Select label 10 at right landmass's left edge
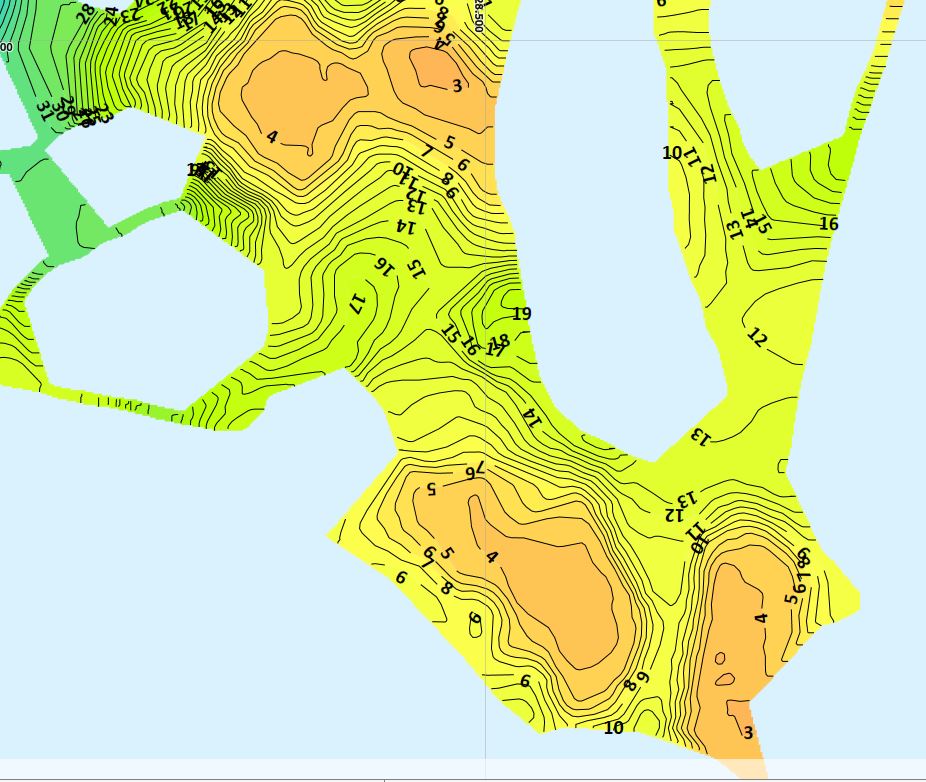Screen dimensions: 926x782 pyautogui.click(x=672, y=153)
